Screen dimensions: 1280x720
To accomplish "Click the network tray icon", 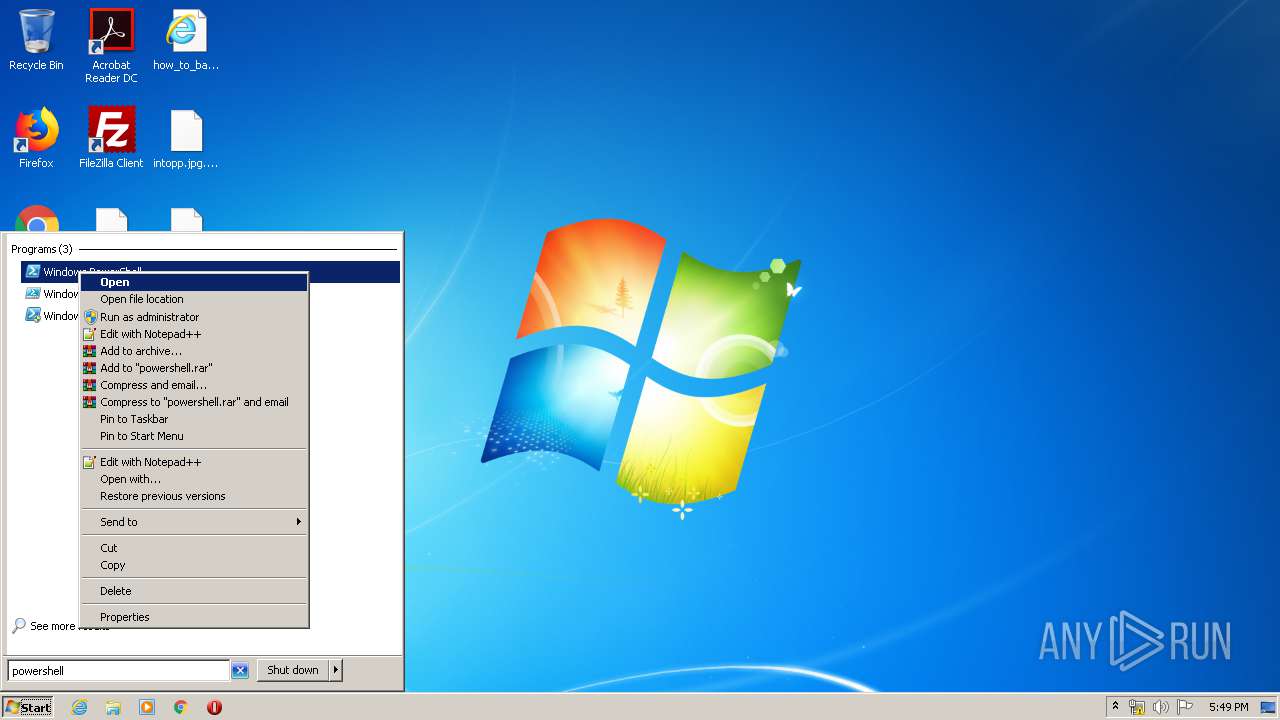I will 1137,707.
